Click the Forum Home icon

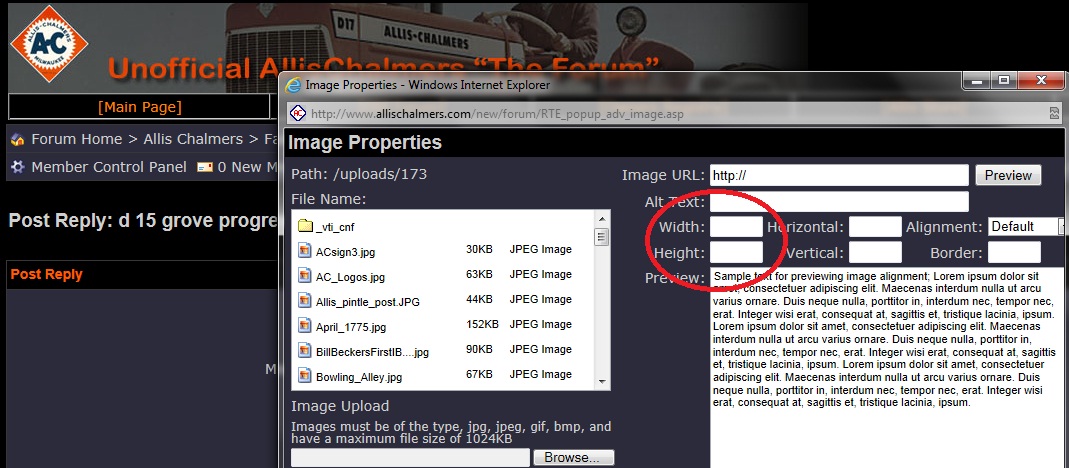pos(18,139)
